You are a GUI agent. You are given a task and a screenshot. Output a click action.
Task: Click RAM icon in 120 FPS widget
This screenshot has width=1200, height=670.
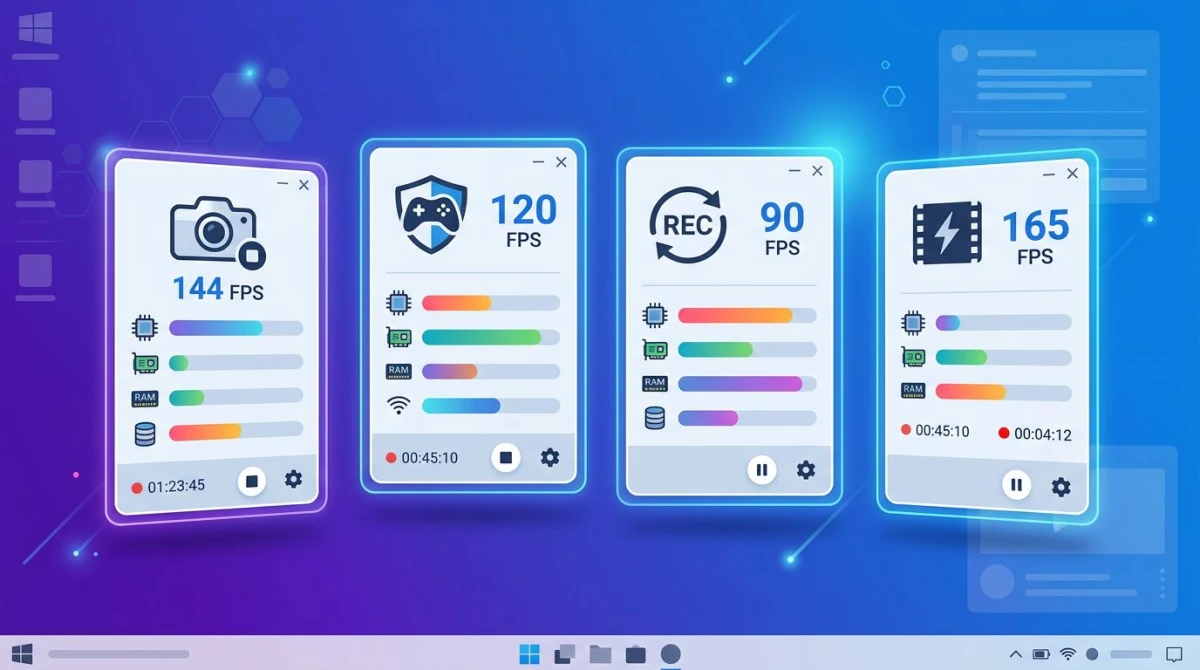point(398,371)
